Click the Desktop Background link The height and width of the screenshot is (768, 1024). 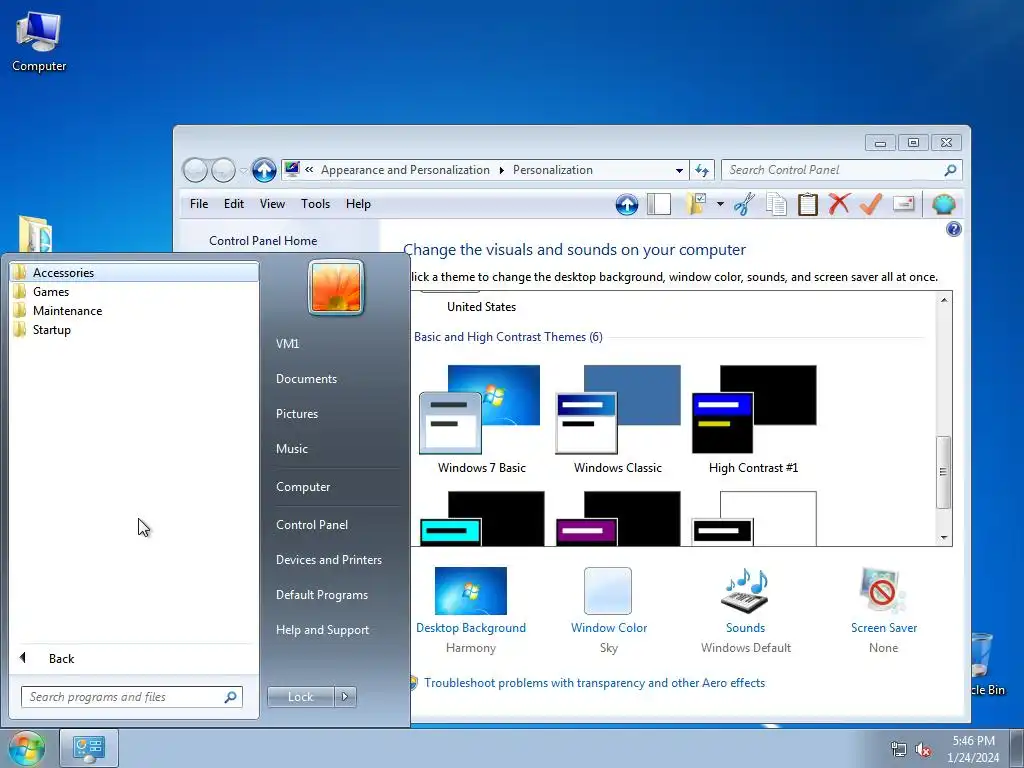tap(470, 628)
